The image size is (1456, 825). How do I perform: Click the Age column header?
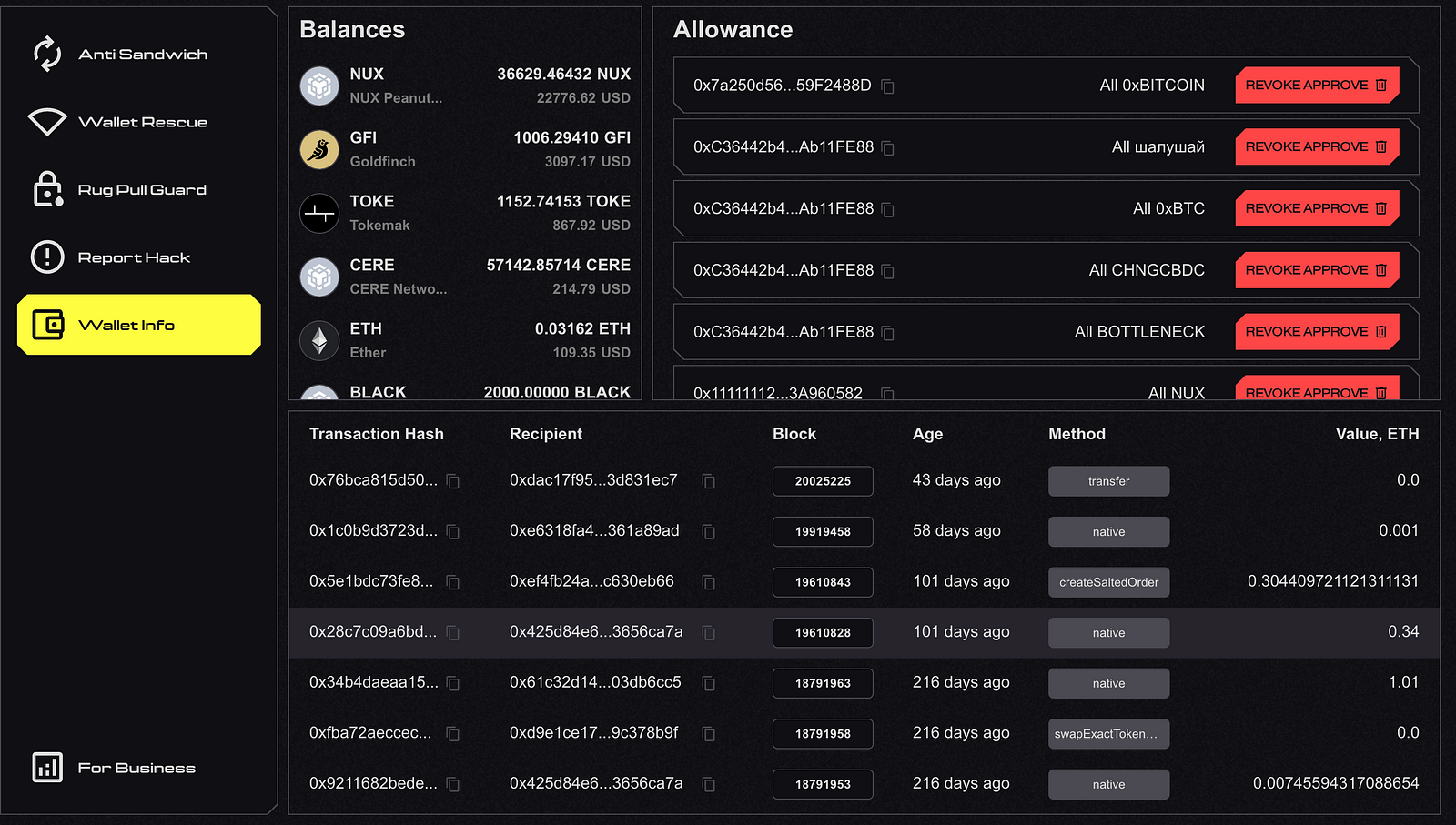tap(927, 434)
